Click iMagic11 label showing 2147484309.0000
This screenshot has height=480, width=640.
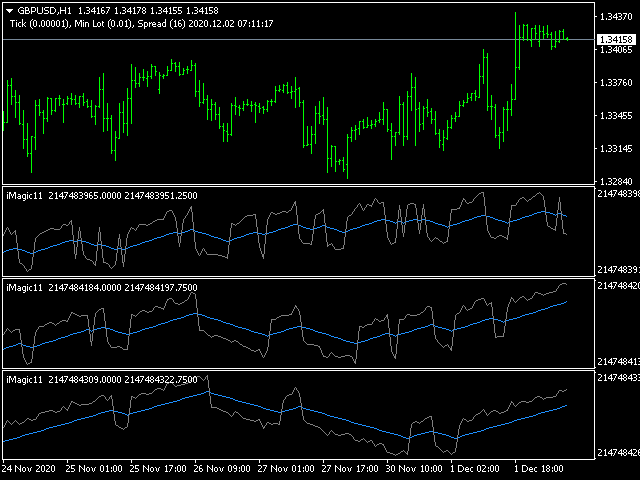tap(100, 380)
